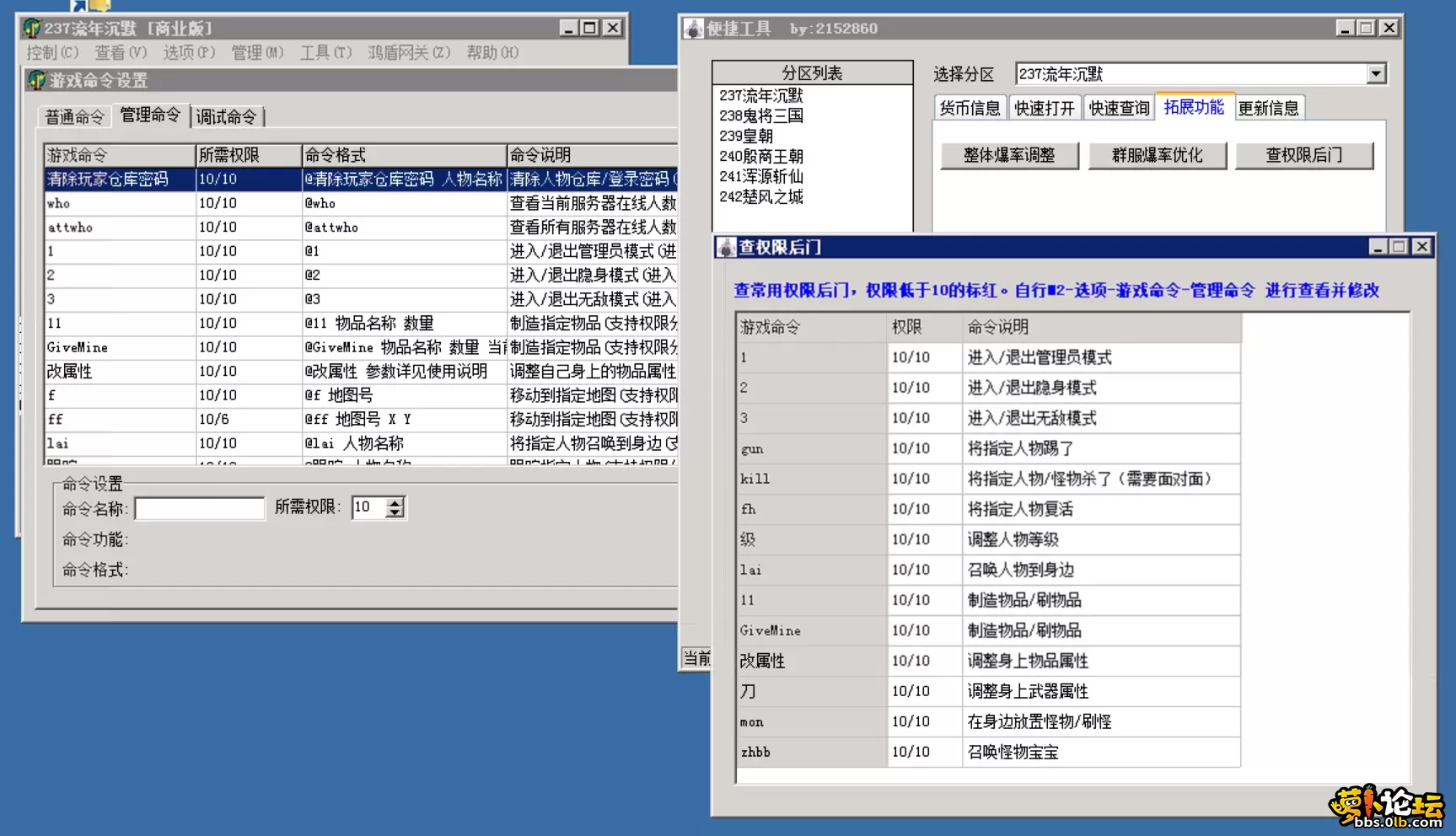The image size is (1456, 836).
Task: Click the 整体爆率调整 button
Action: point(1009,155)
